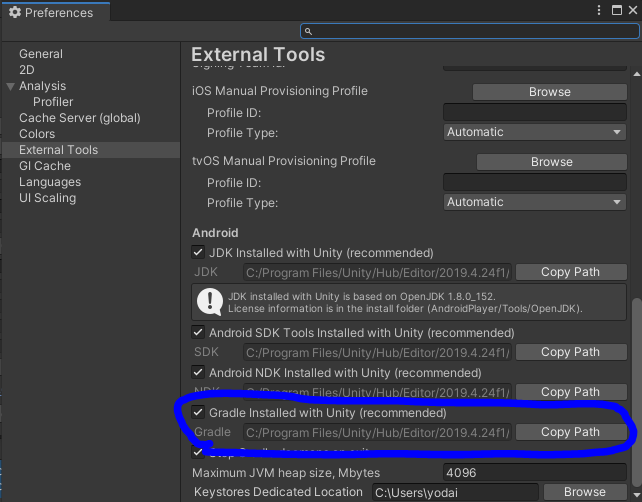Screen dimensions: 642x502
Task: Uncheck Android SDK Tools Installed with Unity
Action: (198, 333)
